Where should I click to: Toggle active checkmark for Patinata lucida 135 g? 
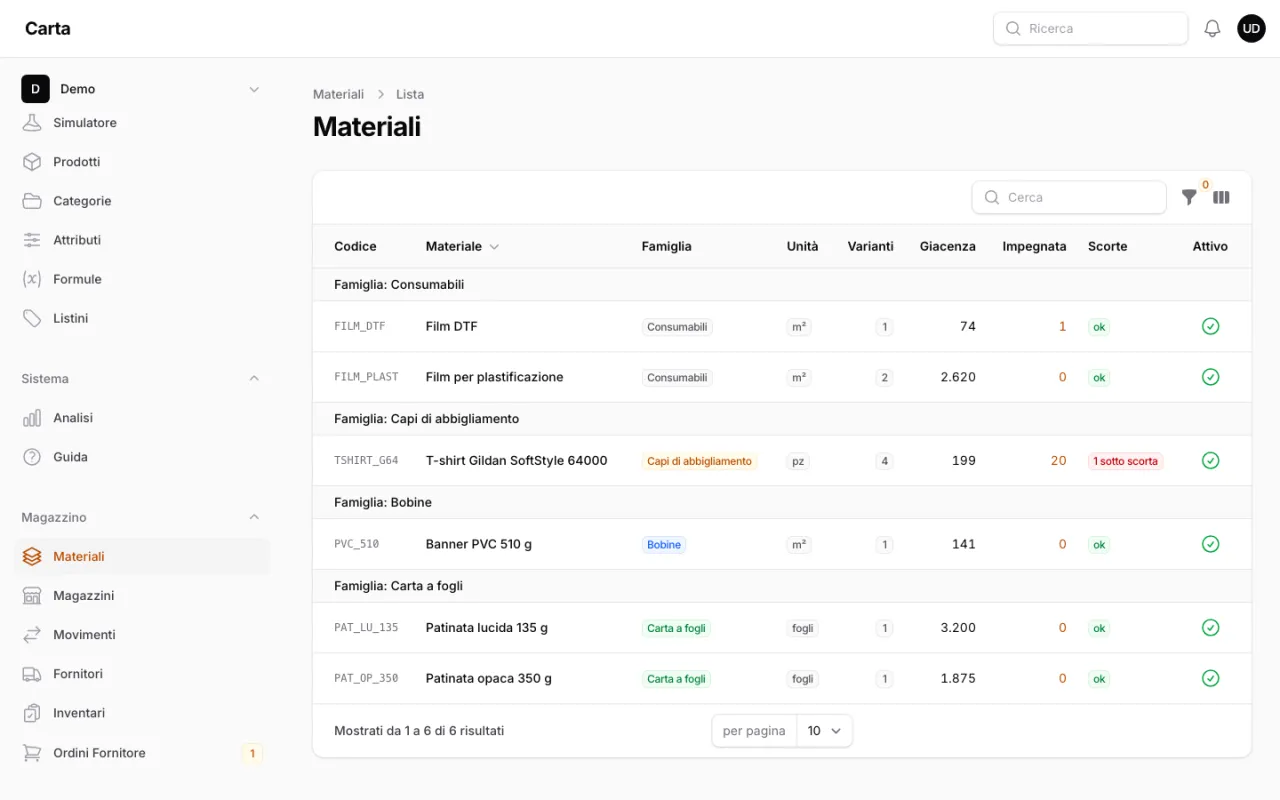1210,628
